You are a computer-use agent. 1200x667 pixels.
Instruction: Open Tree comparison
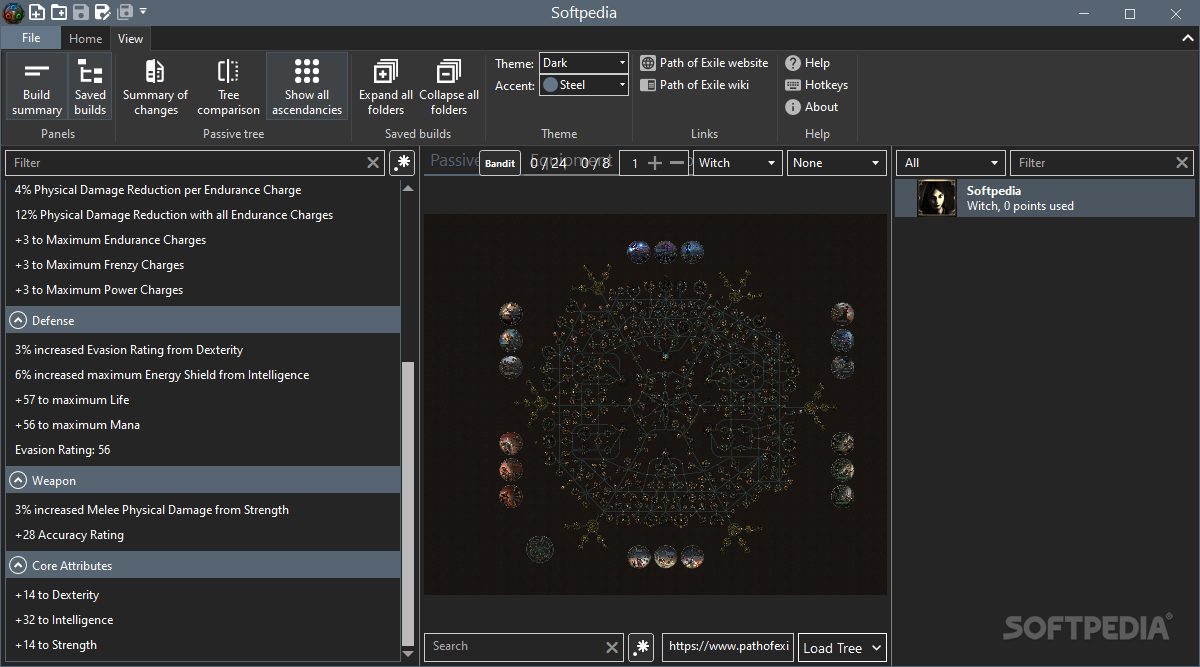coord(228,87)
